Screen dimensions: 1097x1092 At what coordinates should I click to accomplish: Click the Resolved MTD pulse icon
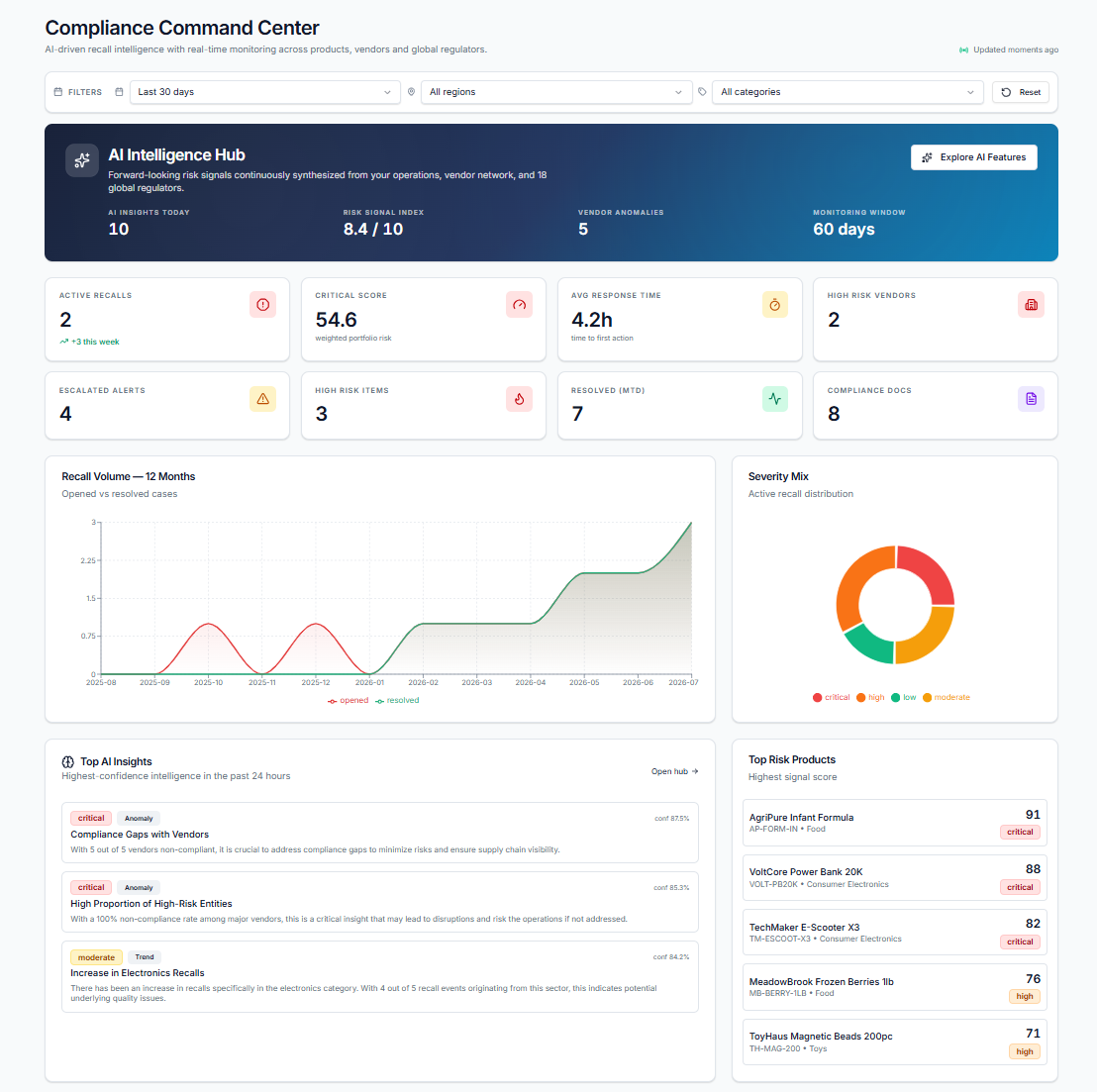(x=774, y=399)
